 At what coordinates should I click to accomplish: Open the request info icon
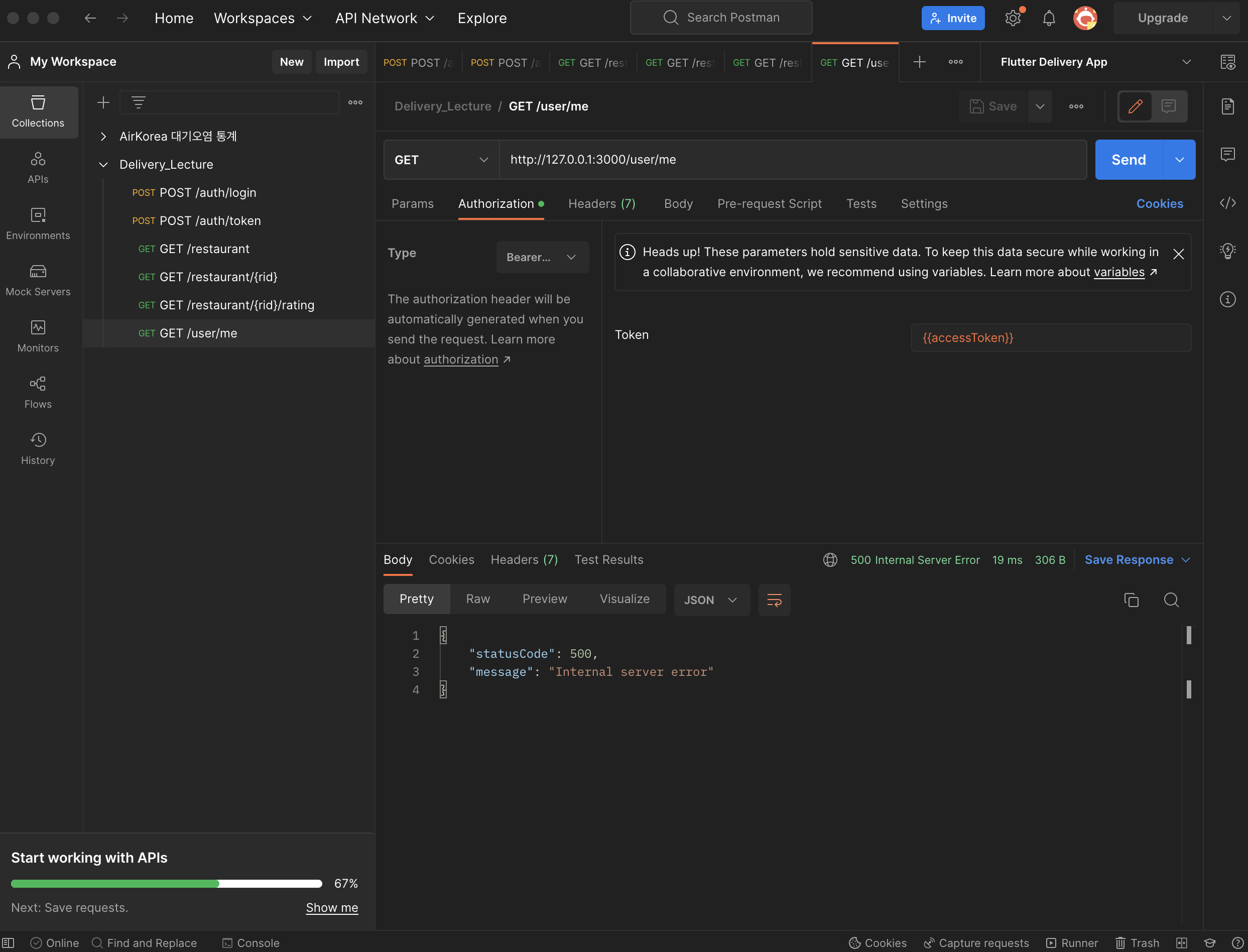pos(1227,299)
